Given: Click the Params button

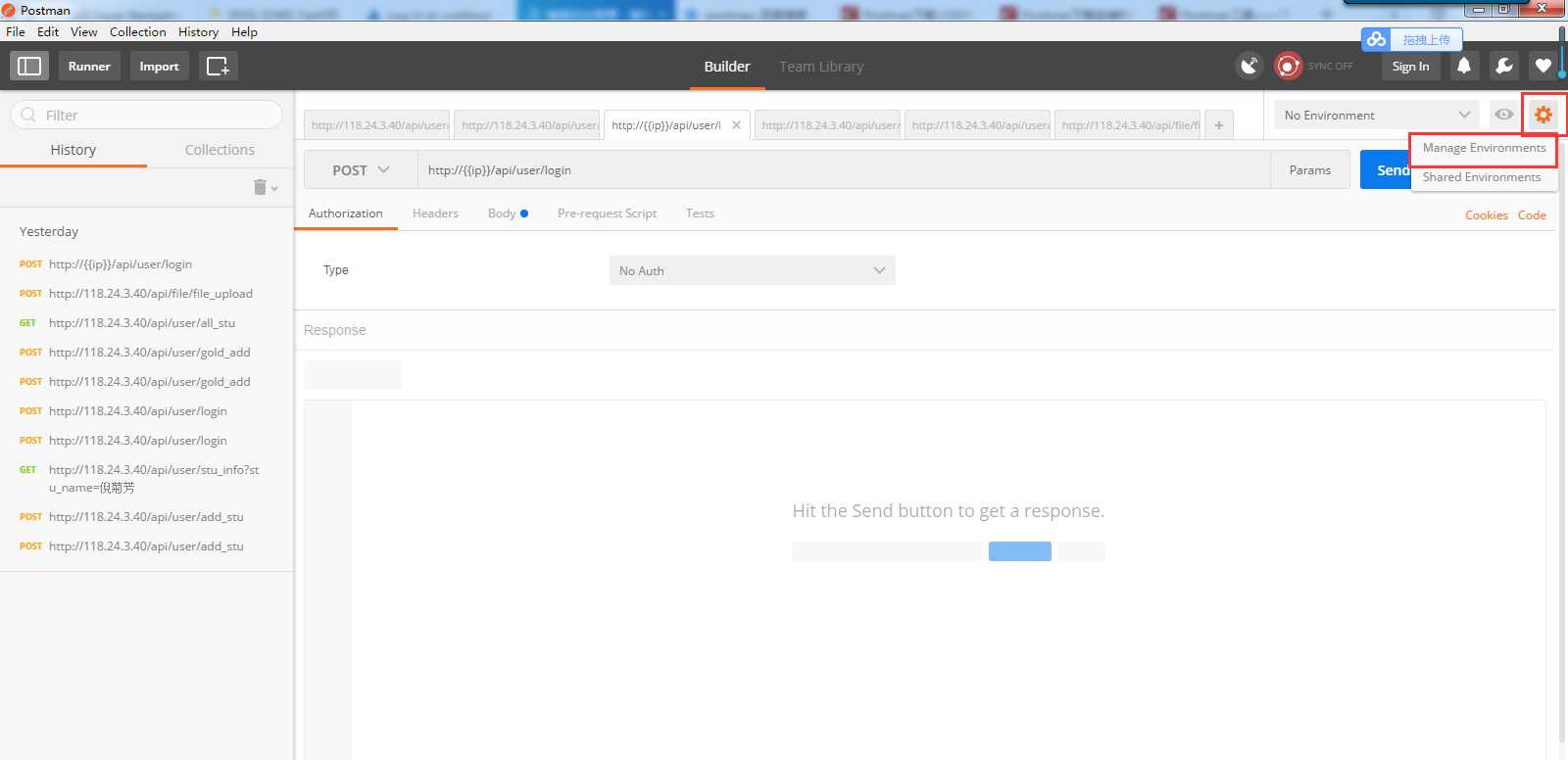Looking at the screenshot, I should pyautogui.click(x=1310, y=169).
